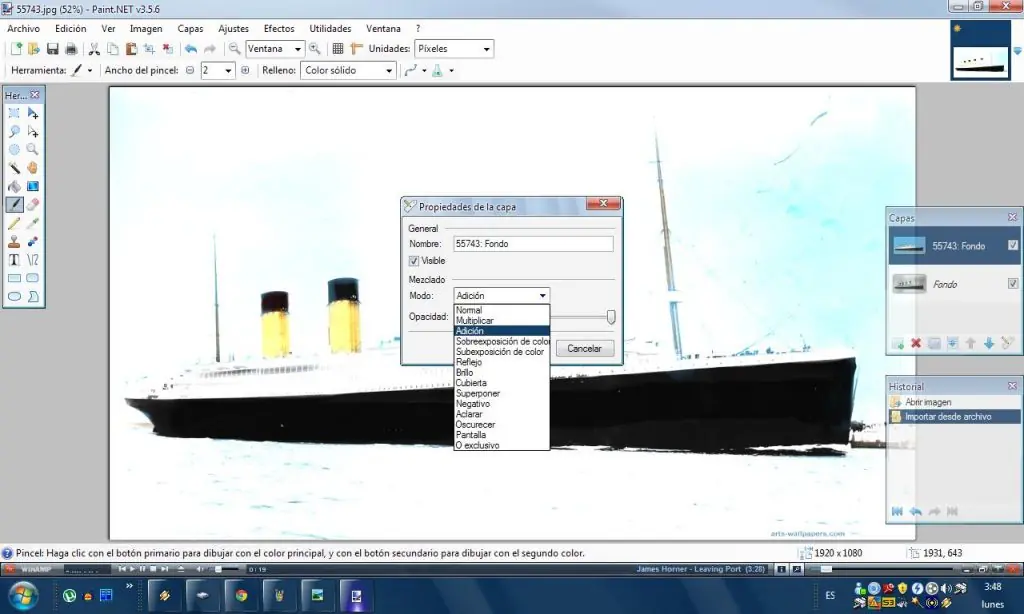Image resolution: width=1024 pixels, height=614 pixels.
Task: Select the Lasso Select tool
Action: click(x=14, y=131)
